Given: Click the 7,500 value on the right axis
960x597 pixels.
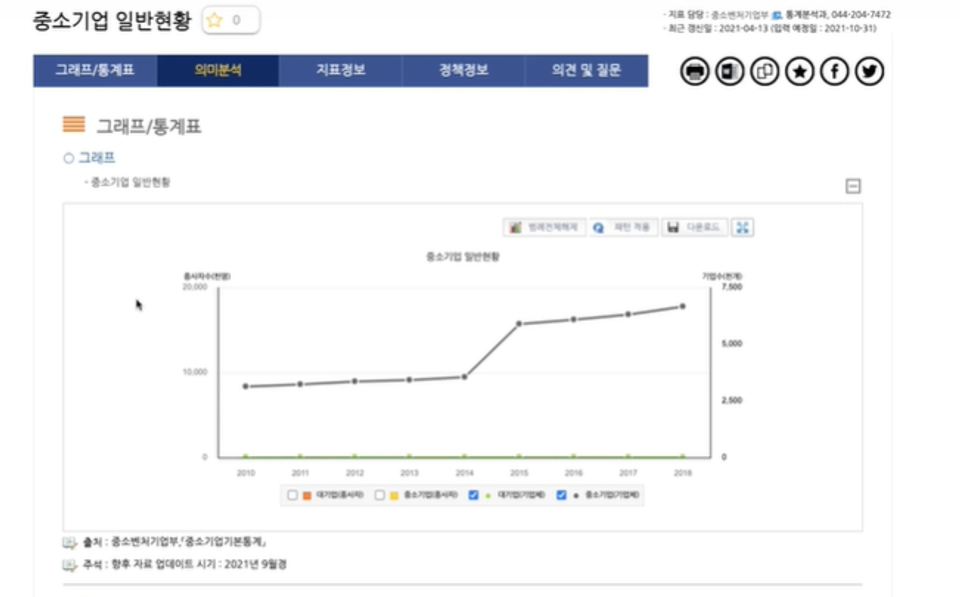Looking at the screenshot, I should pyautogui.click(x=732, y=287).
